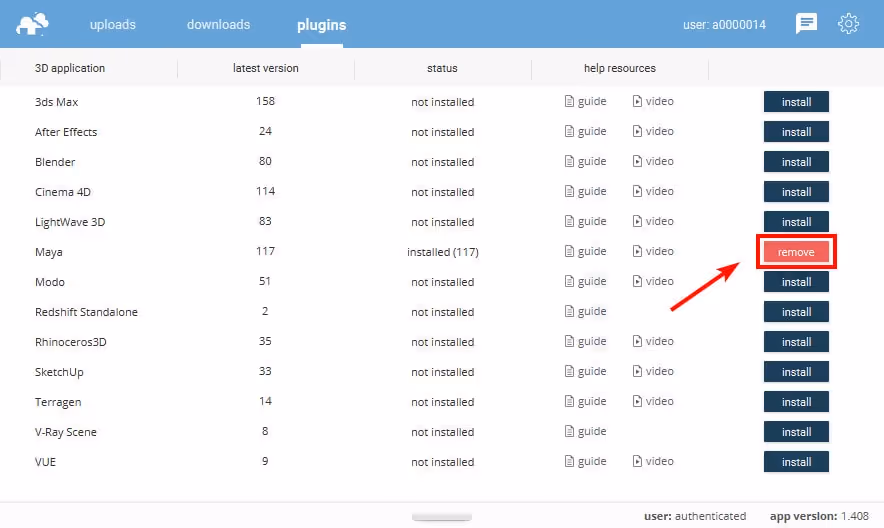Install the Cinema 4D plugin
Viewport: 884px width, 528px height.
pyautogui.click(x=796, y=192)
